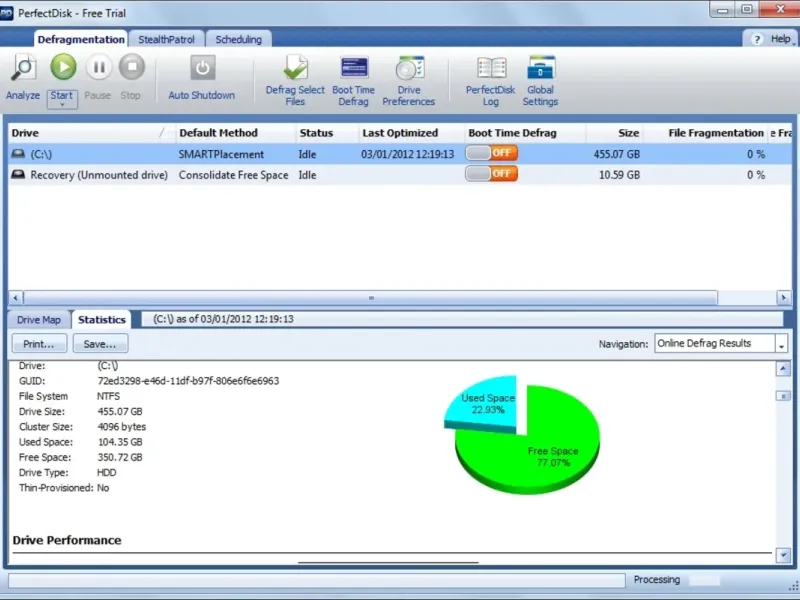Click the GUID value text
The height and width of the screenshot is (600, 800).
click(x=188, y=381)
